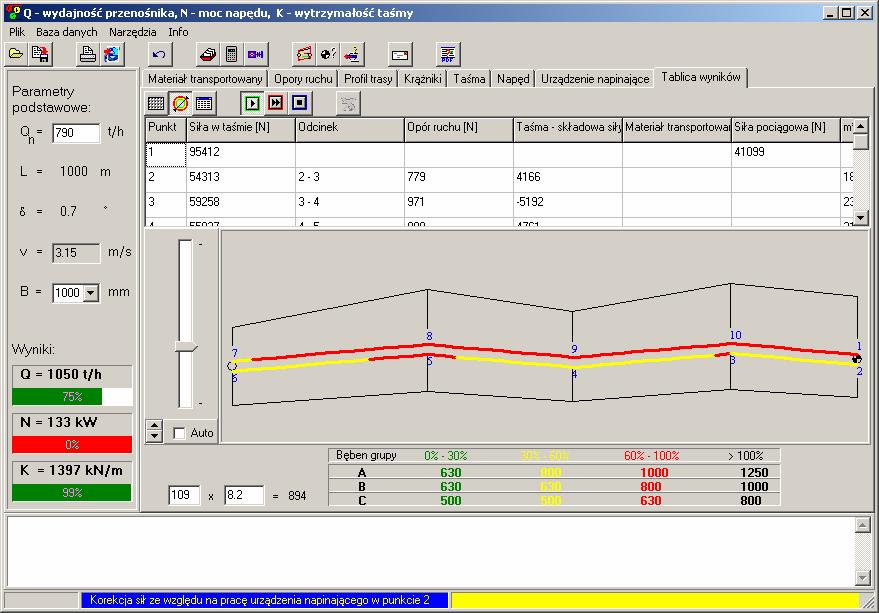Click message box scrollbar up arrow
The width and height of the screenshot is (879, 613).
(x=863, y=525)
